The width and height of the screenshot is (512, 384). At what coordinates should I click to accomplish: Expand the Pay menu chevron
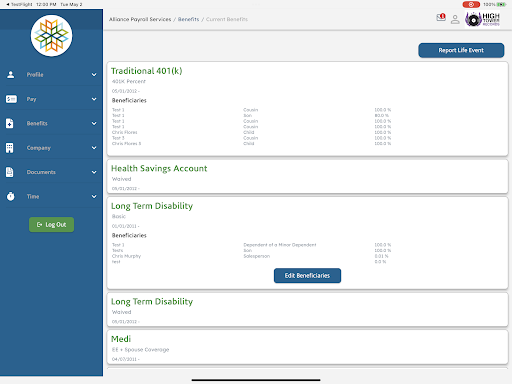[x=94, y=99]
